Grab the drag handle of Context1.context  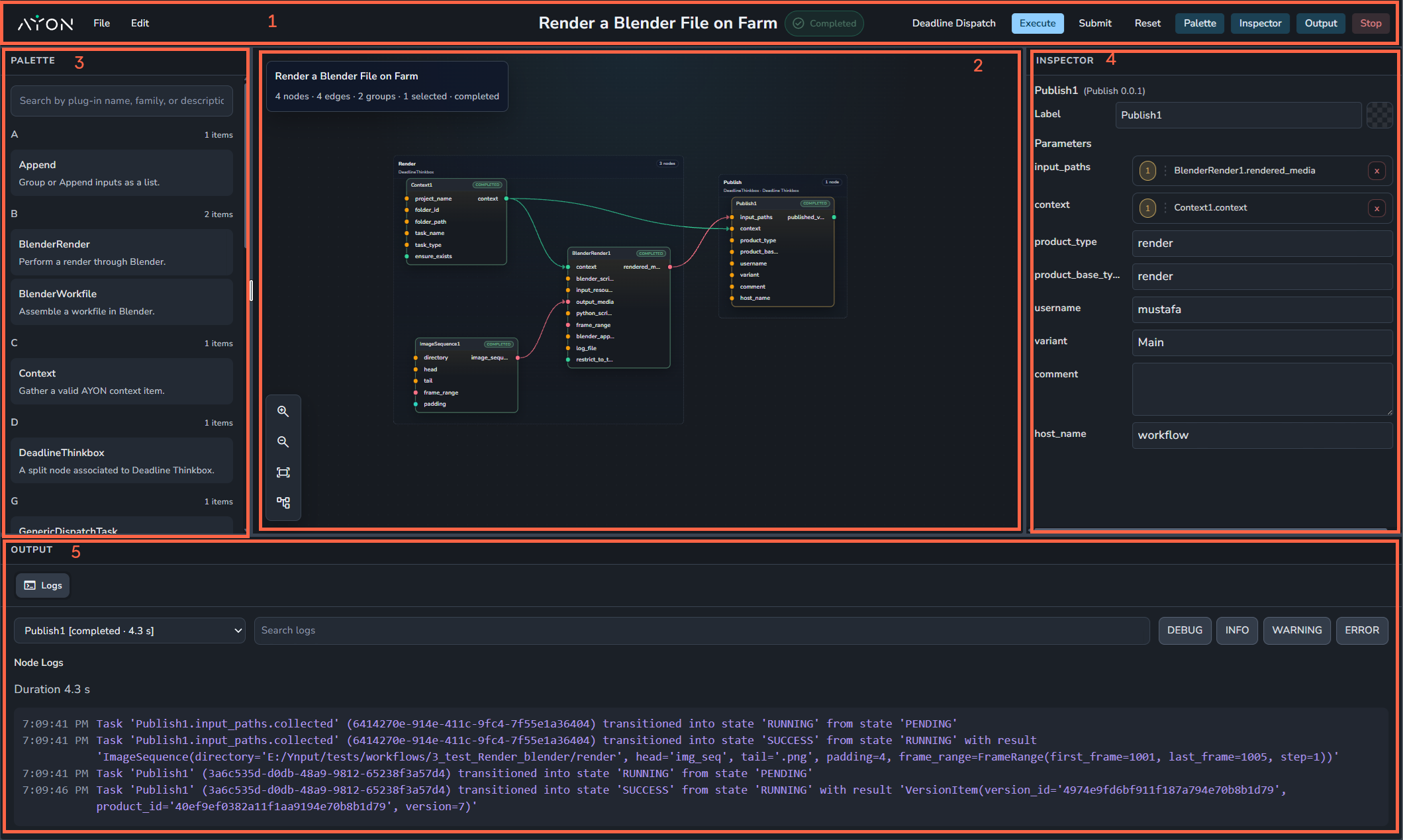1165,208
